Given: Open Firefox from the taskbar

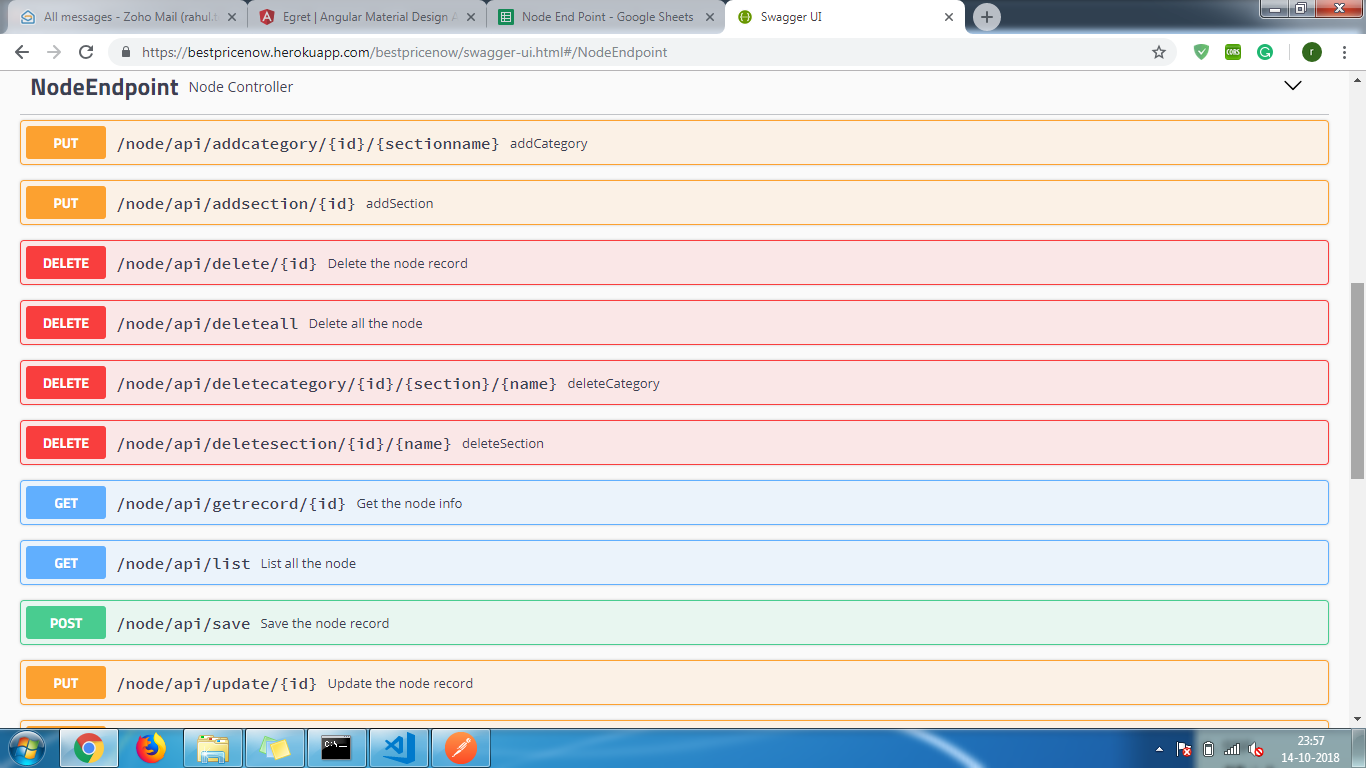Looking at the screenshot, I should (x=151, y=747).
